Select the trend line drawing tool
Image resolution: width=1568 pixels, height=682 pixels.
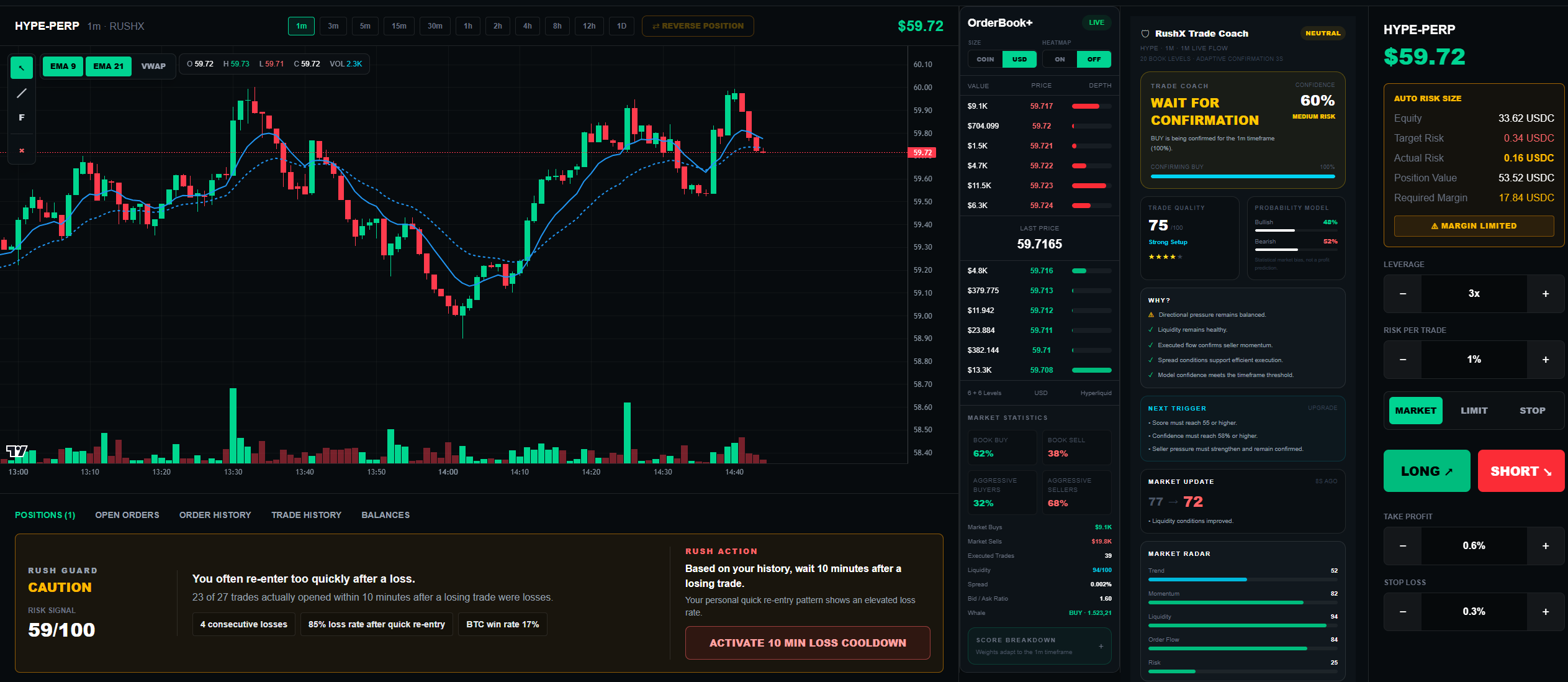pos(22,93)
